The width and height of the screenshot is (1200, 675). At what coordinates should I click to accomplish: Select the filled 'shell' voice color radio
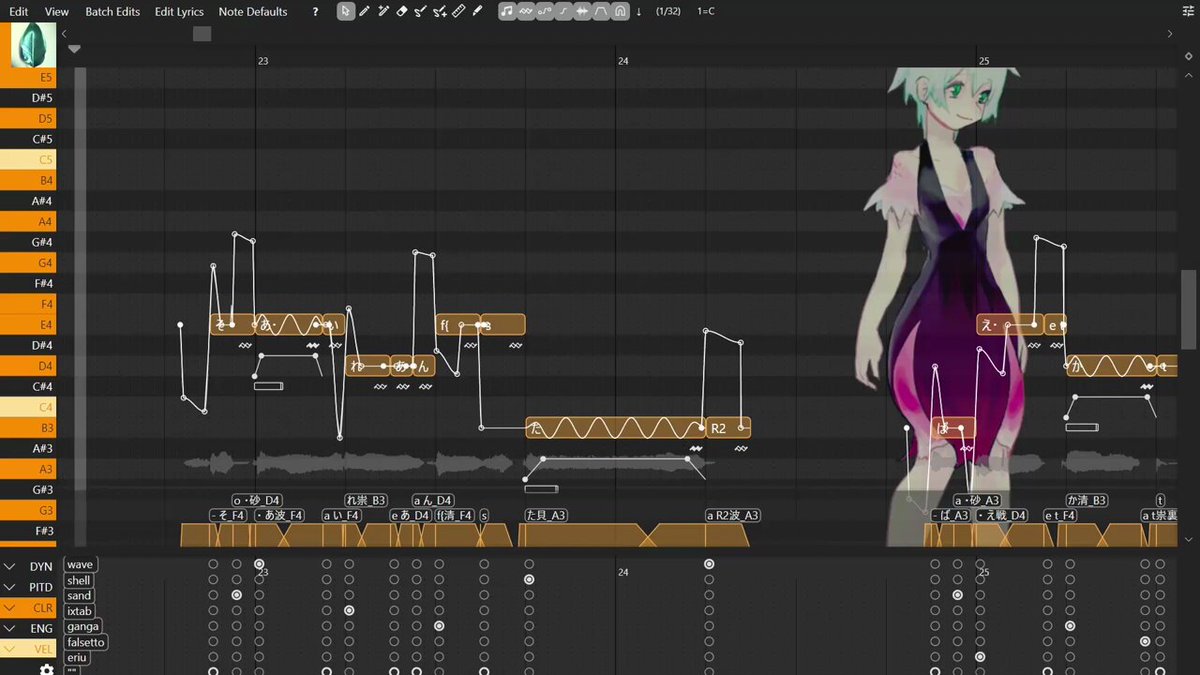pos(529,580)
